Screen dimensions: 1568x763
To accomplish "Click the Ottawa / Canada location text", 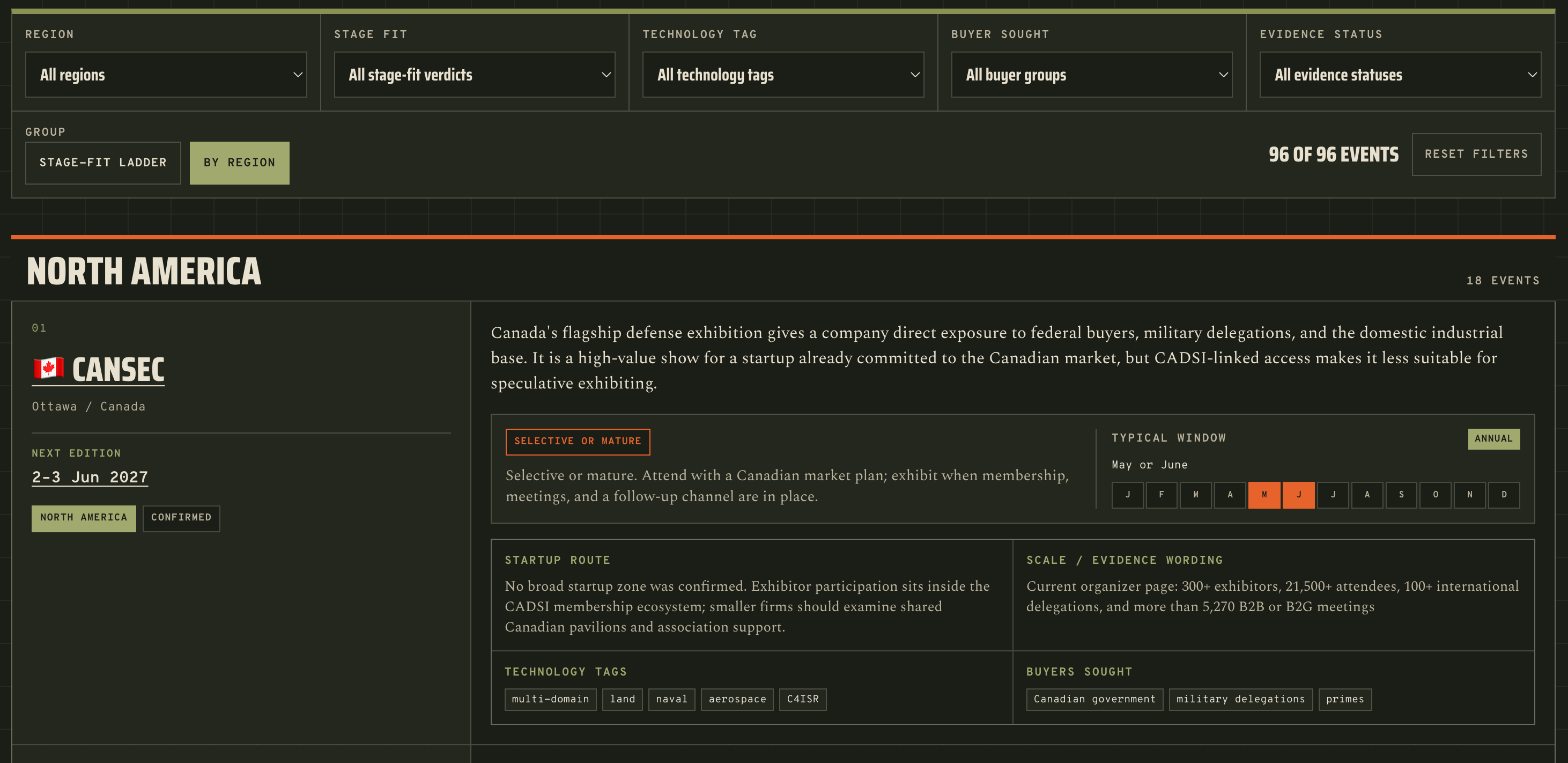I will point(89,407).
